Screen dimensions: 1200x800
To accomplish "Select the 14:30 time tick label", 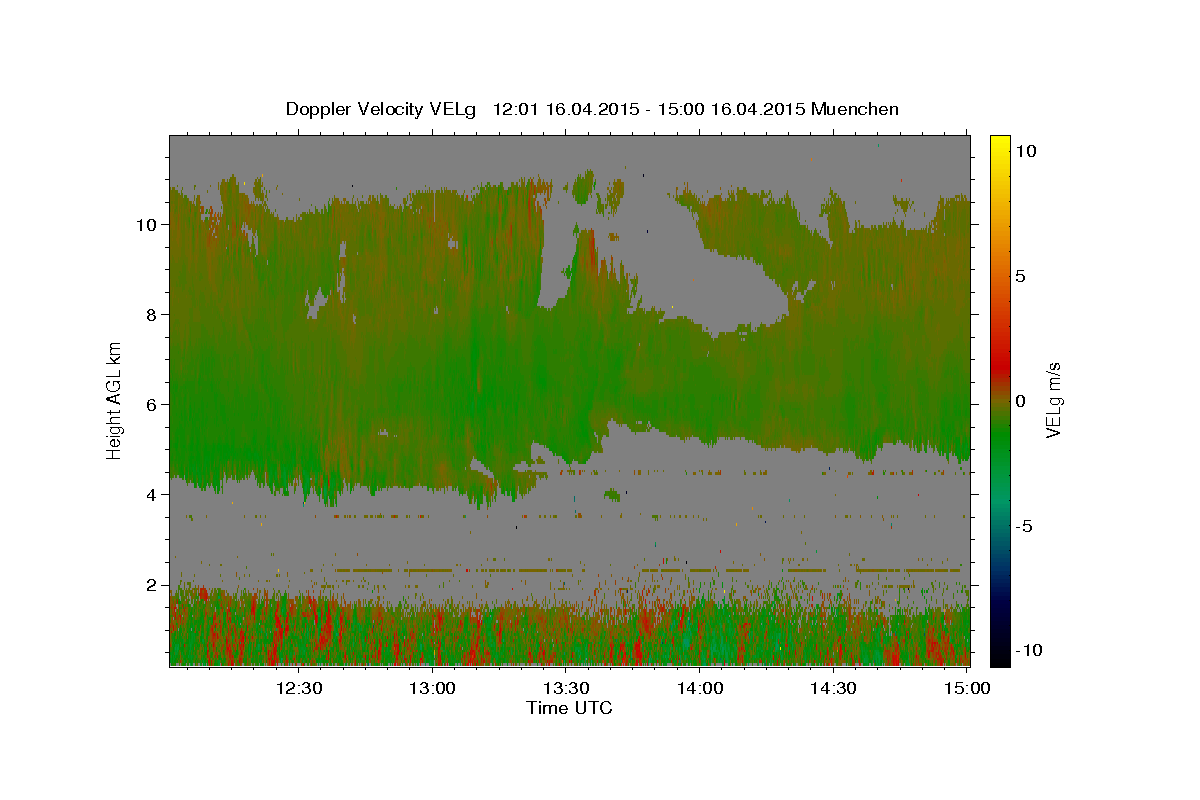I will 834,688.
